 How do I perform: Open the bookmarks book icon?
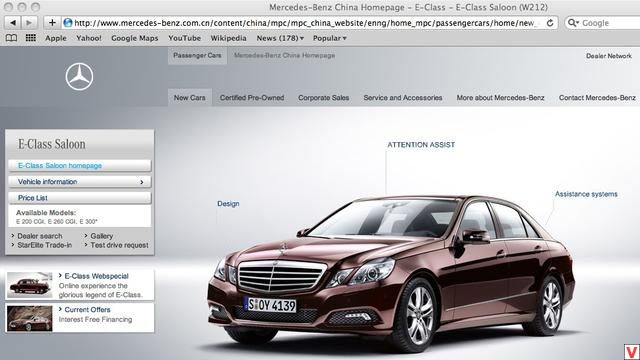pos(11,38)
